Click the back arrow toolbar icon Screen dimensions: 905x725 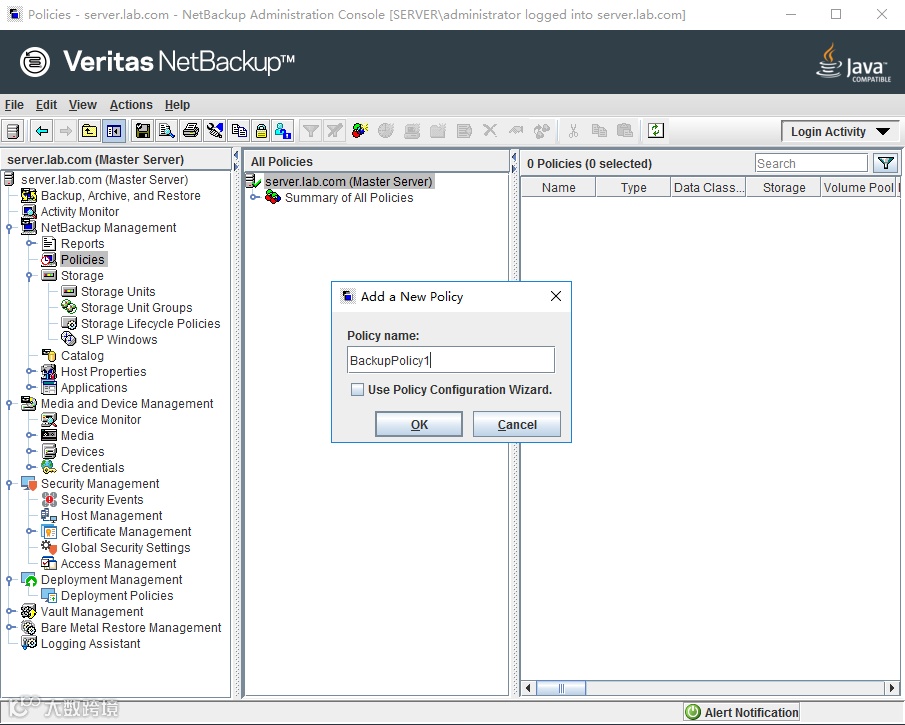(42, 131)
